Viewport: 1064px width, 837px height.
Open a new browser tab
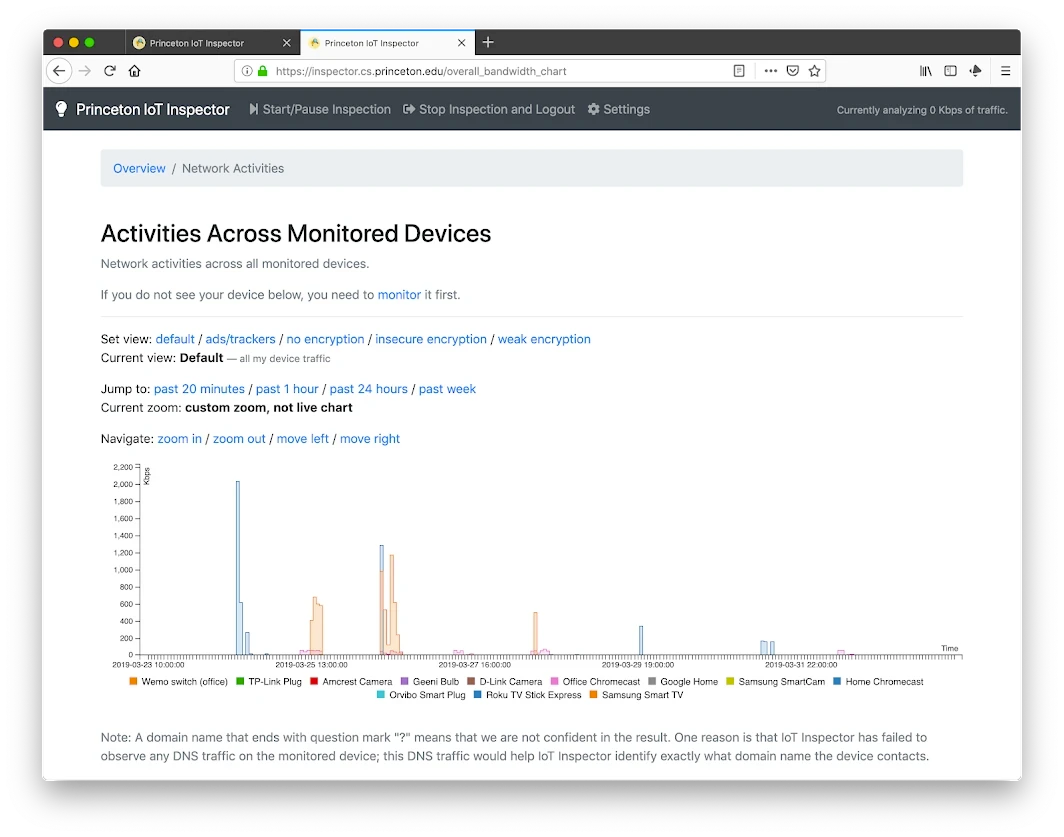(488, 42)
